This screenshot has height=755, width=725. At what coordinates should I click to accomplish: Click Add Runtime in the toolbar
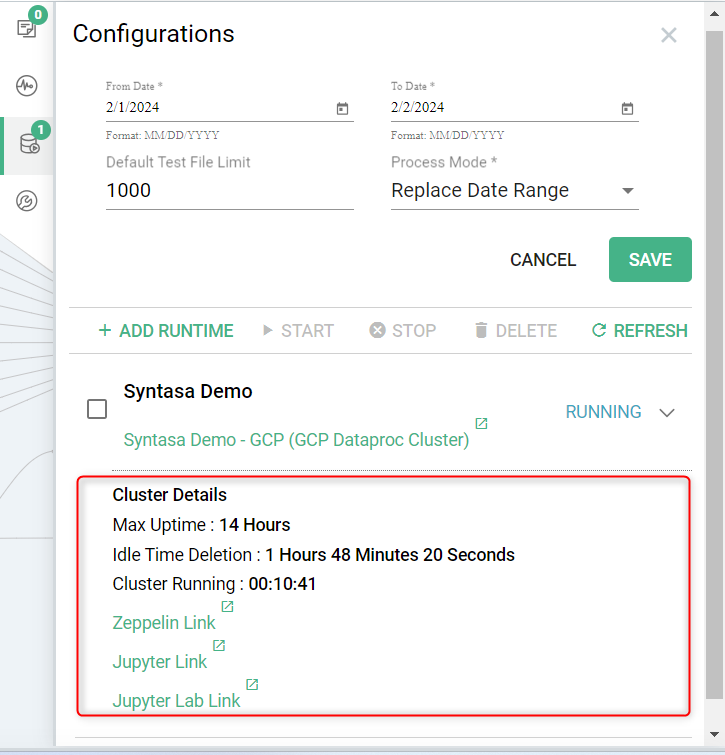pos(166,331)
